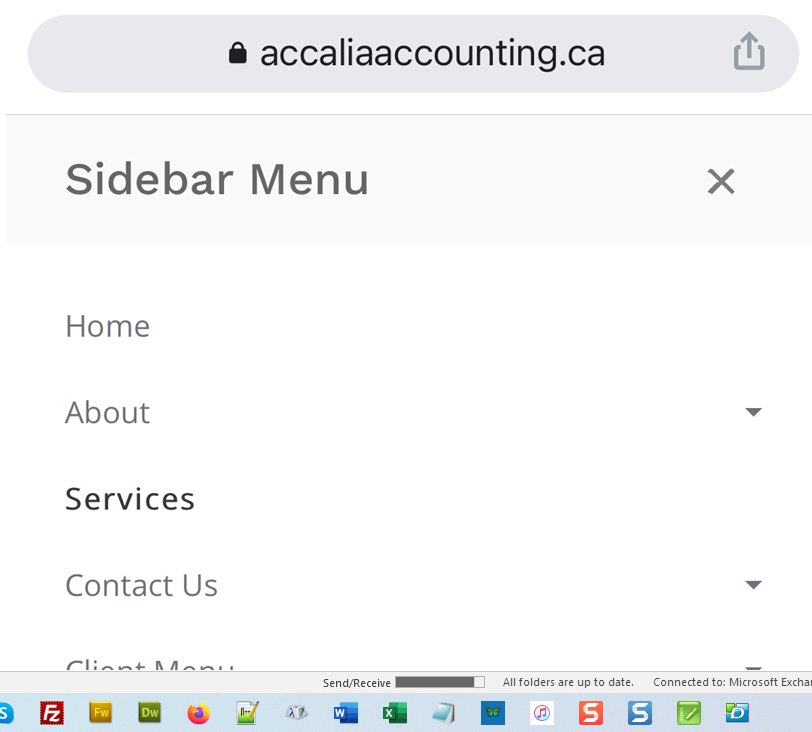The image size is (812, 732).
Task: Click the accaliaaccounting.ca address field
Action: point(432,53)
